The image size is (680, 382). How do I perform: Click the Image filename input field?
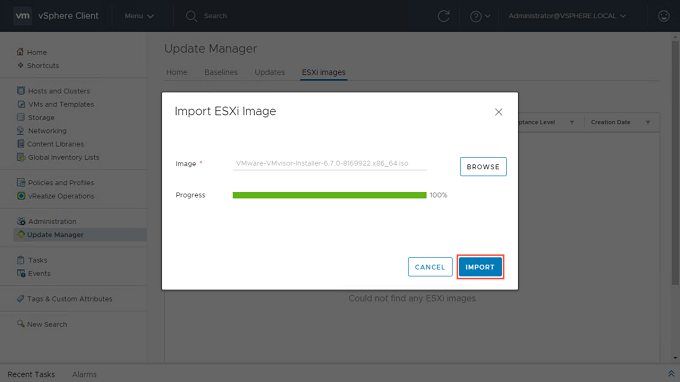coord(330,163)
